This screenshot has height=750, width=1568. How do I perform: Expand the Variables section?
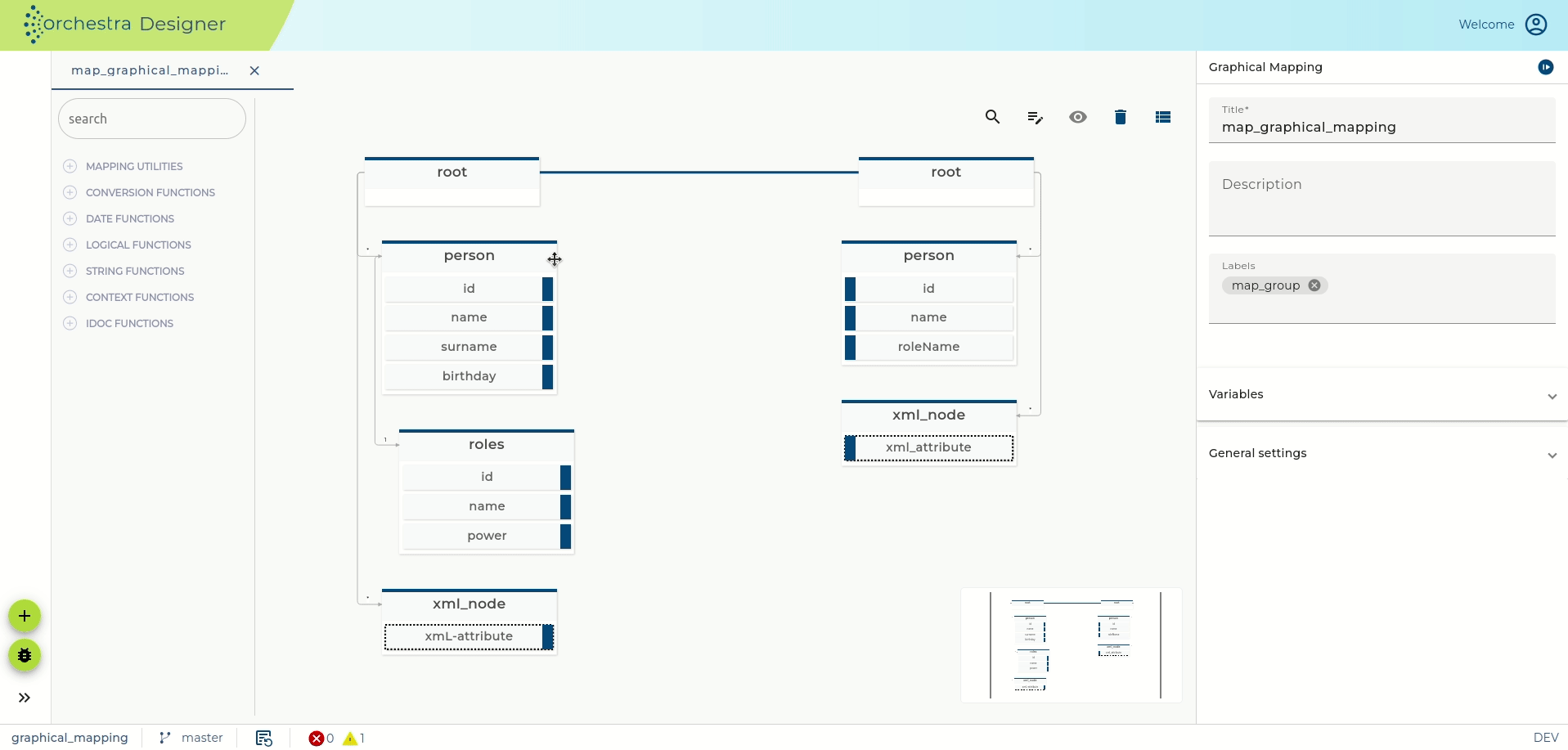click(x=1382, y=394)
